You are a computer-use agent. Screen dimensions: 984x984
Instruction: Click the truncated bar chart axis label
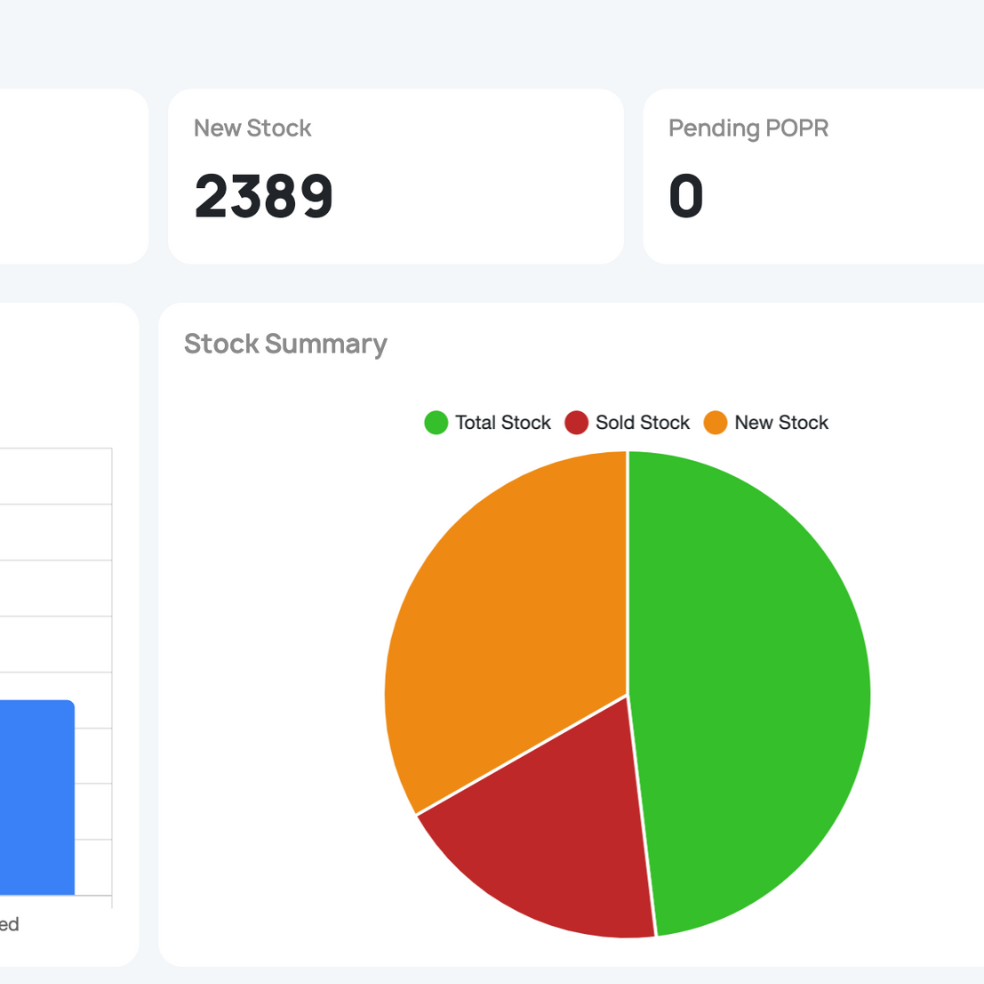9,925
